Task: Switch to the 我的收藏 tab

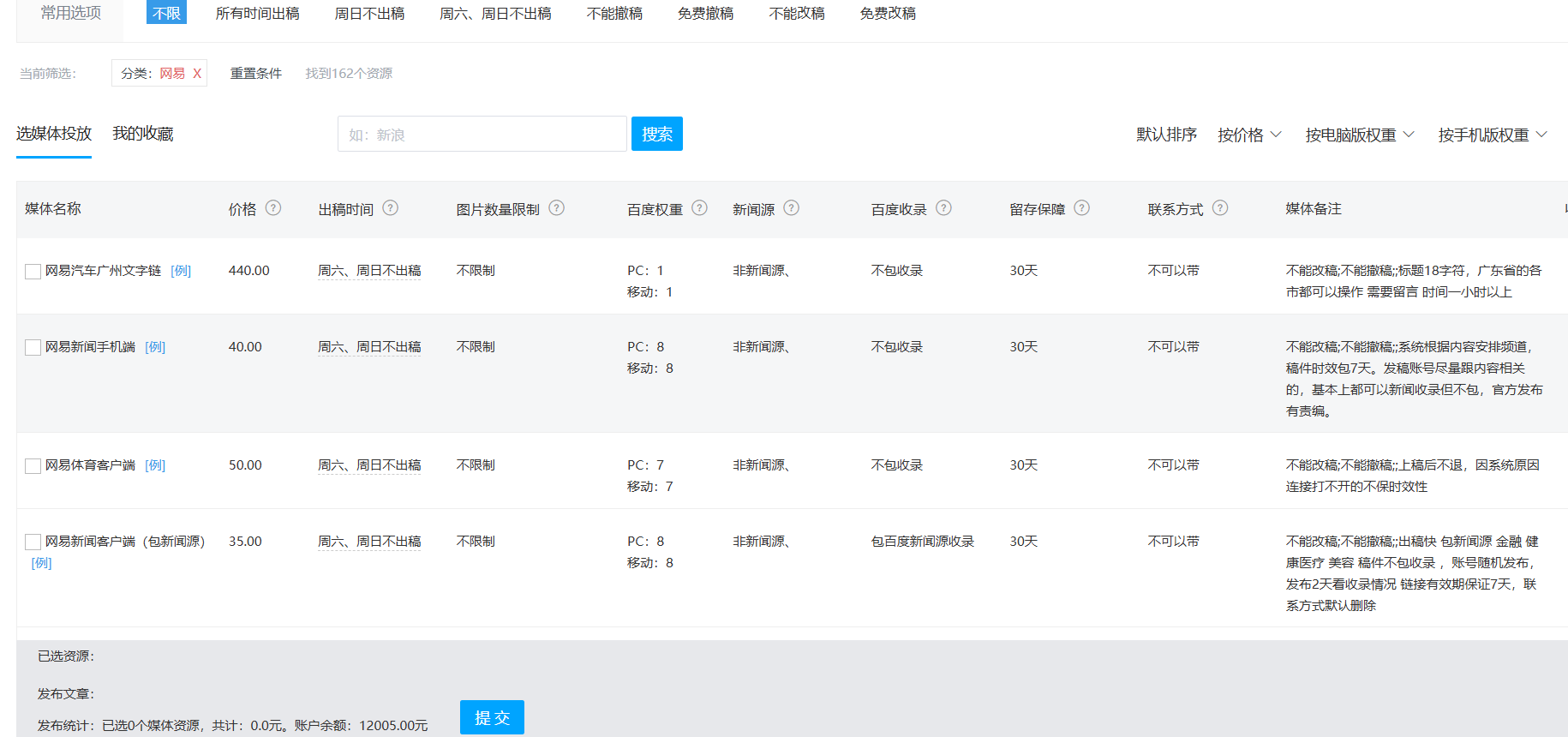Action: tap(143, 134)
